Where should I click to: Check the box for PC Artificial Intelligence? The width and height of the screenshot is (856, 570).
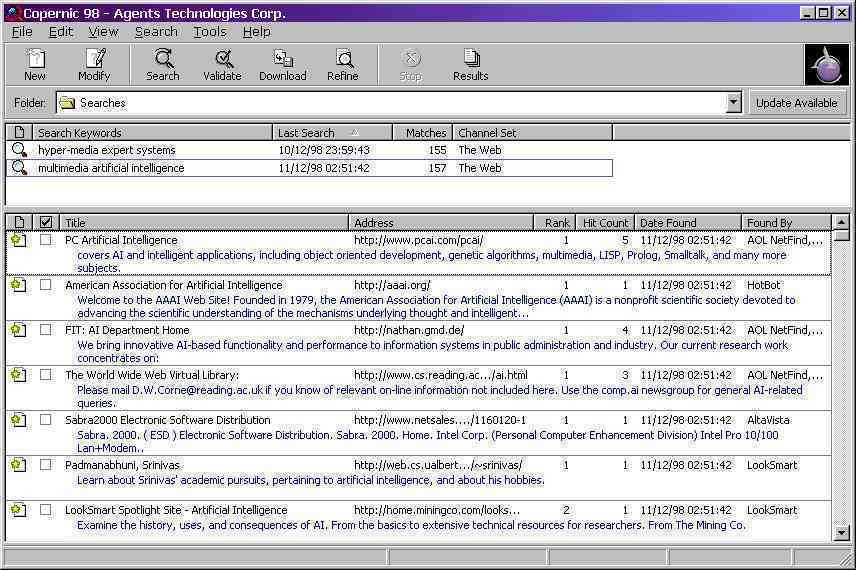coord(46,240)
